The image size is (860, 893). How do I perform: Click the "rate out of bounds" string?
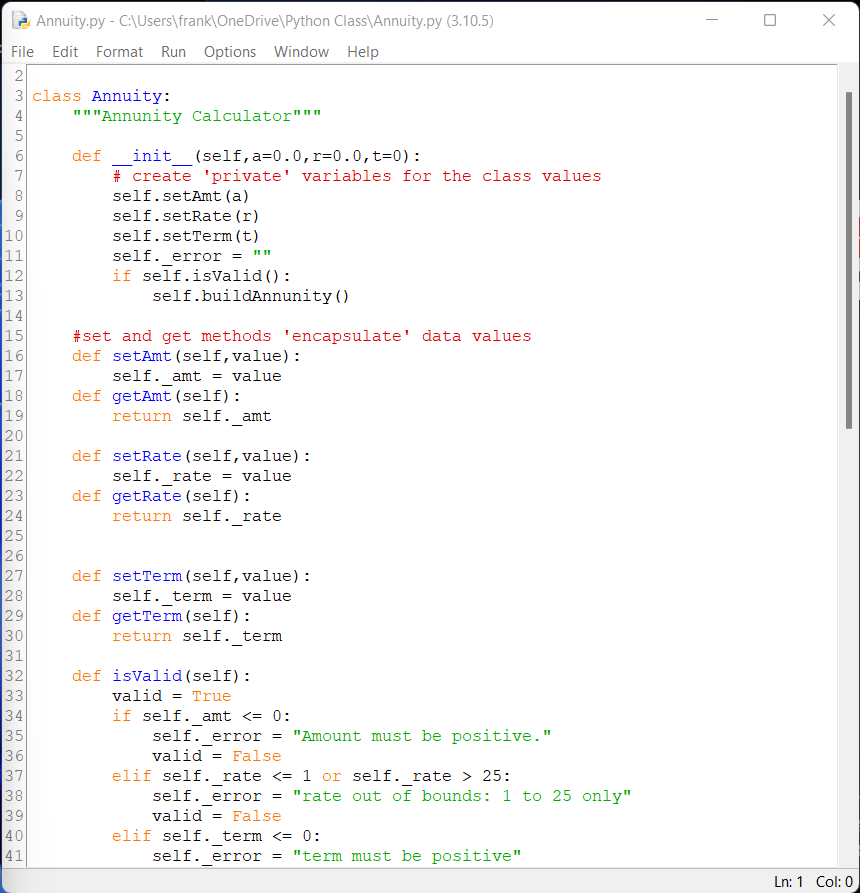pyautogui.click(x=461, y=796)
